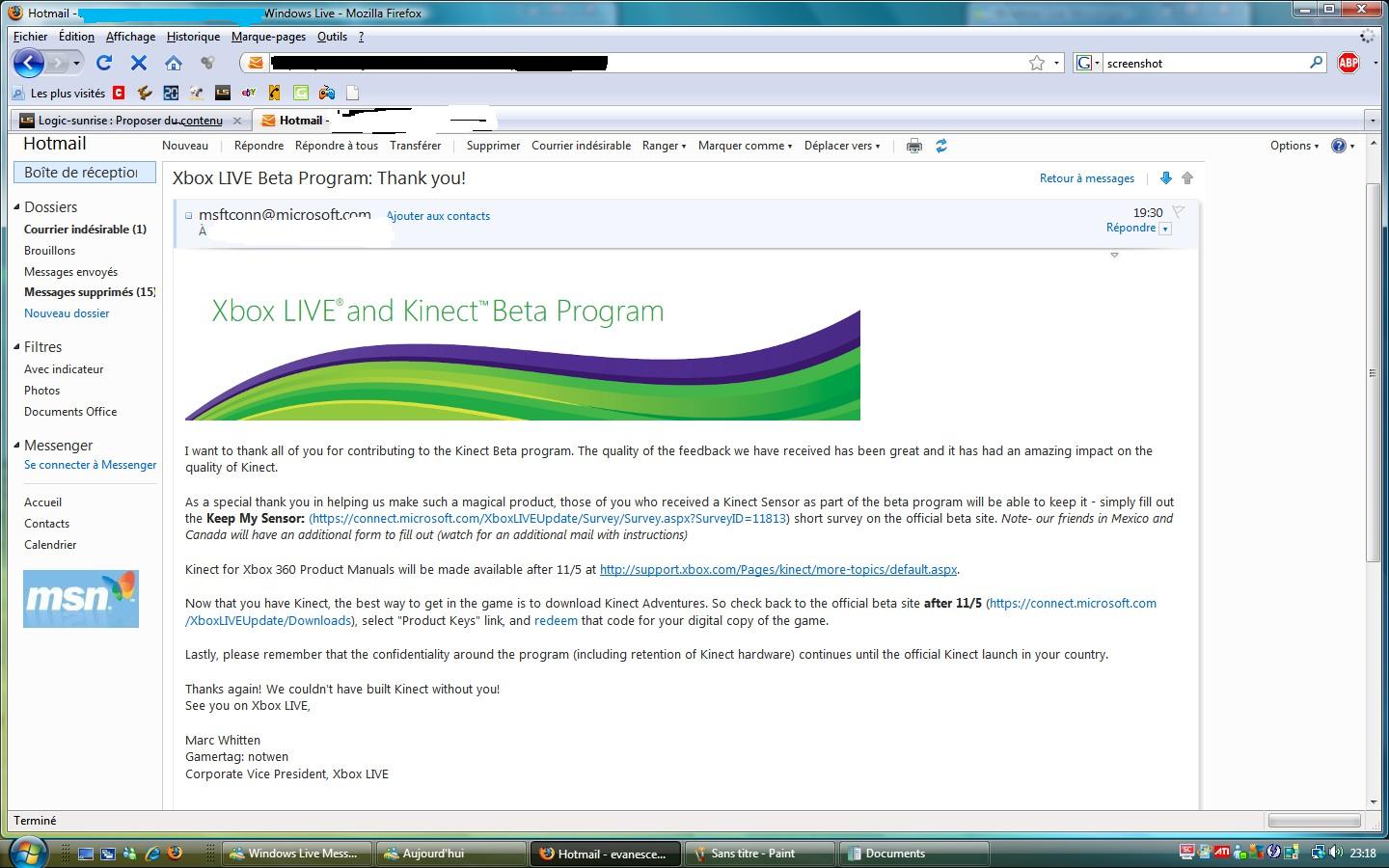Viewport: 1389px width, 868px height.
Task: Open the support.xbox.com Kinect manuals link
Action: 778,570
